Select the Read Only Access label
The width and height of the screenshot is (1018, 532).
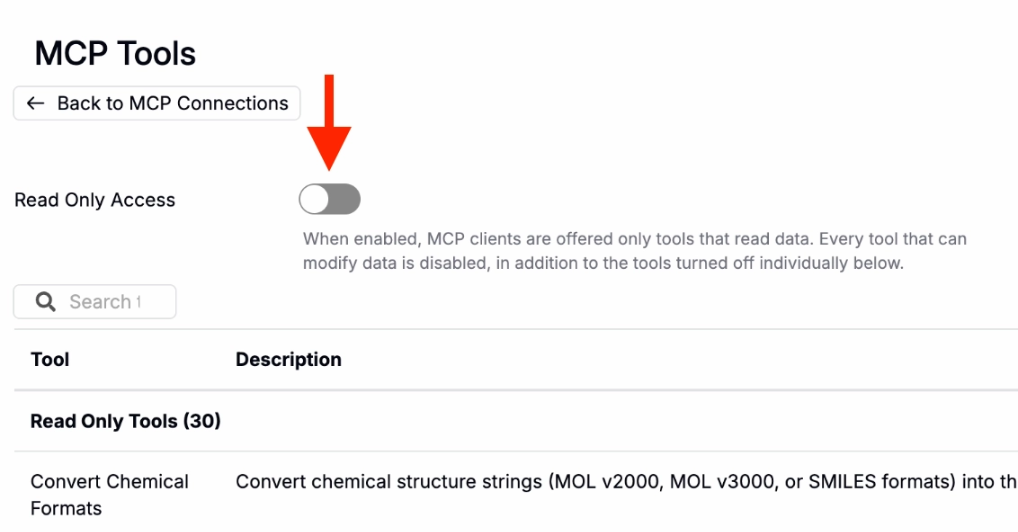(x=95, y=200)
